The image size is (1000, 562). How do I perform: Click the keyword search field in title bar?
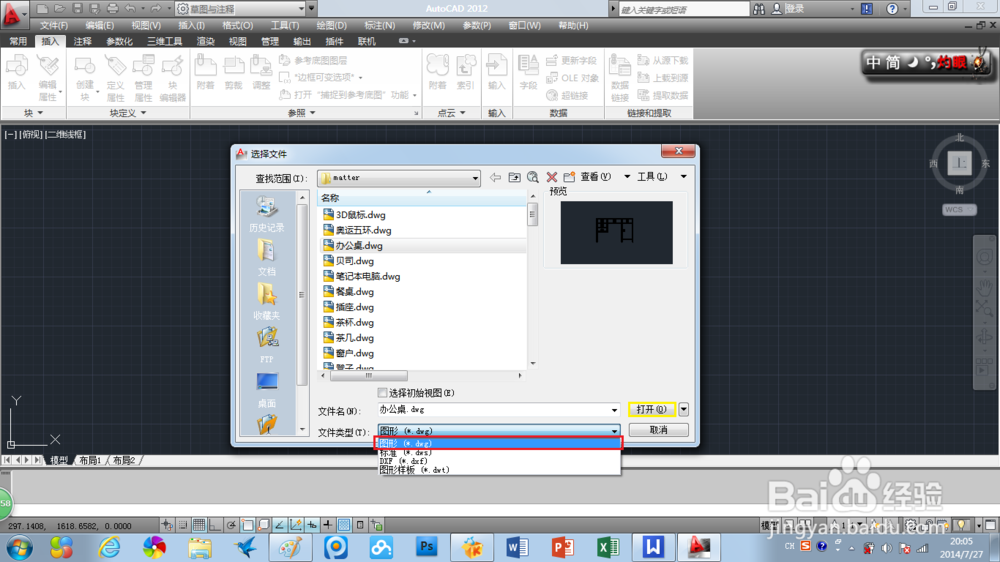tap(684, 9)
